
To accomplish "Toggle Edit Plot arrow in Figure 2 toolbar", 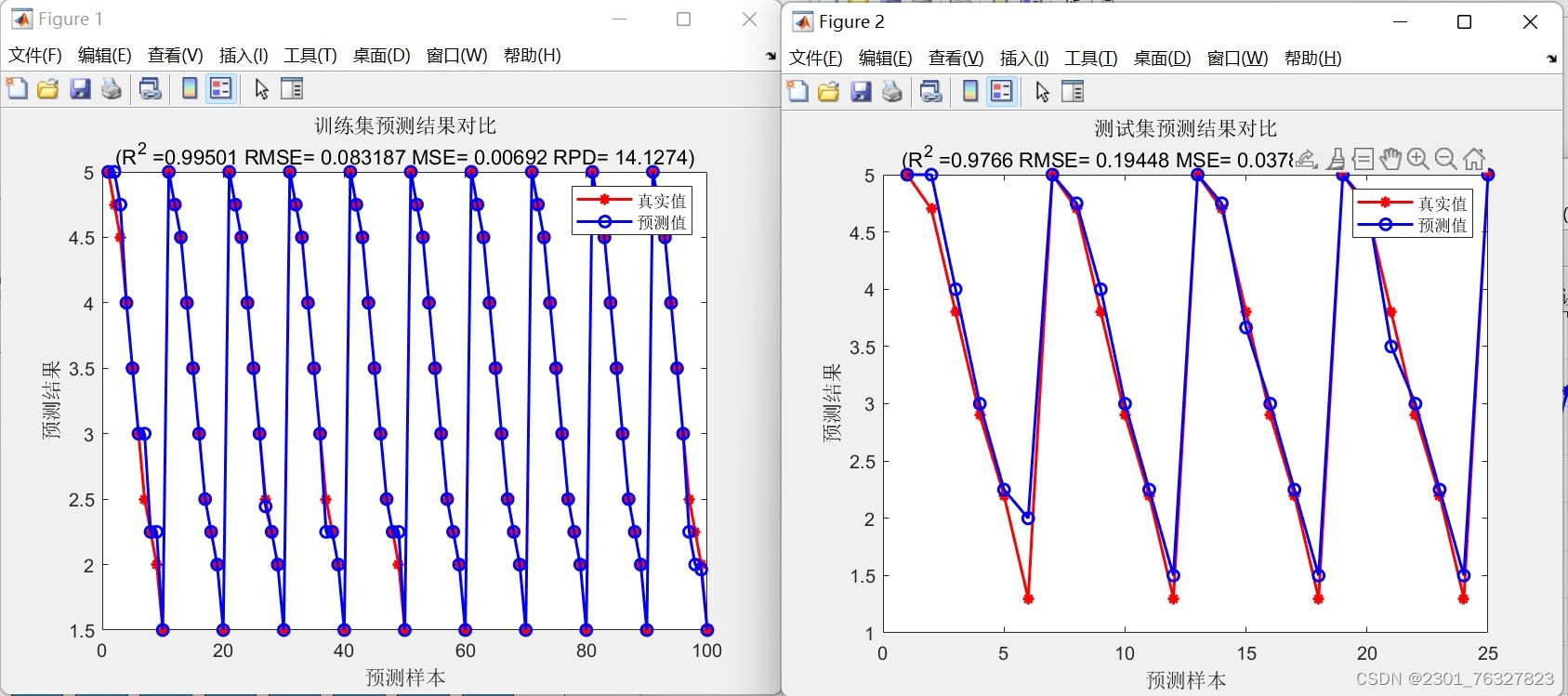I will [1042, 92].
